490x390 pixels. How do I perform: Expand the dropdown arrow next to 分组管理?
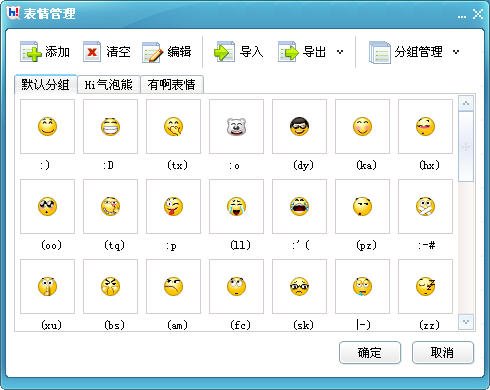coord(456,52)
